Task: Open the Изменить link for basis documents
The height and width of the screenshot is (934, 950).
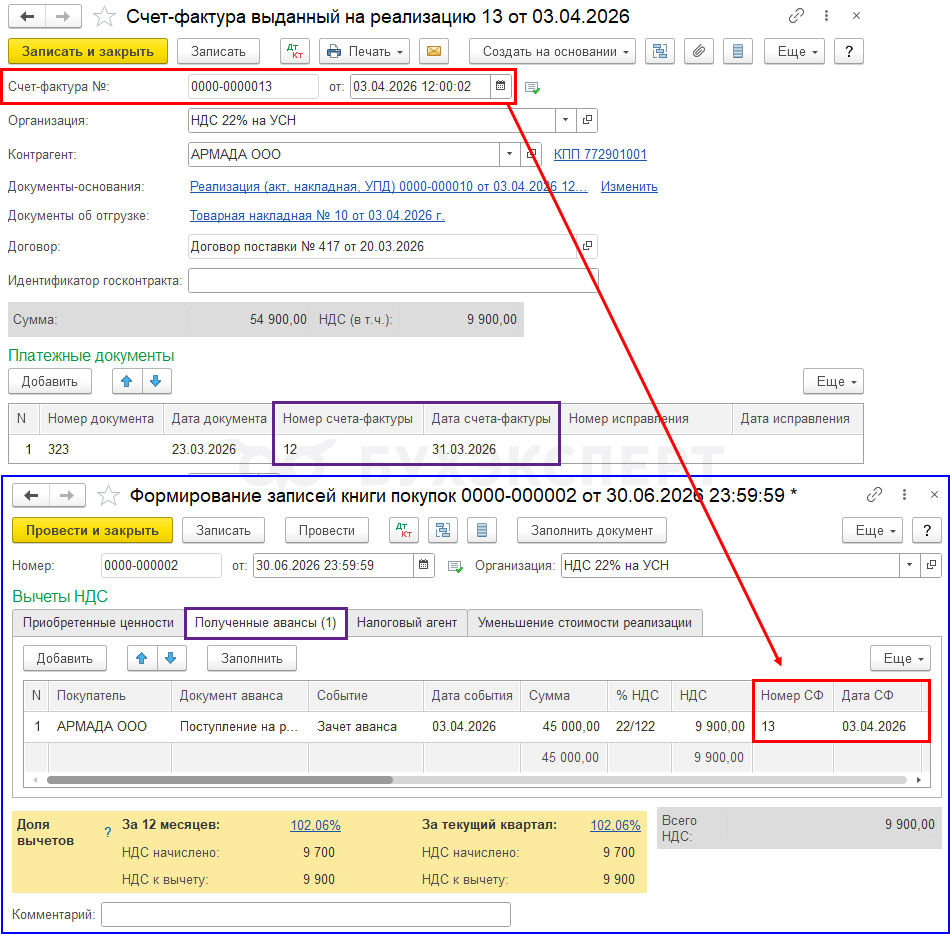Action: (x=629, y=187)
